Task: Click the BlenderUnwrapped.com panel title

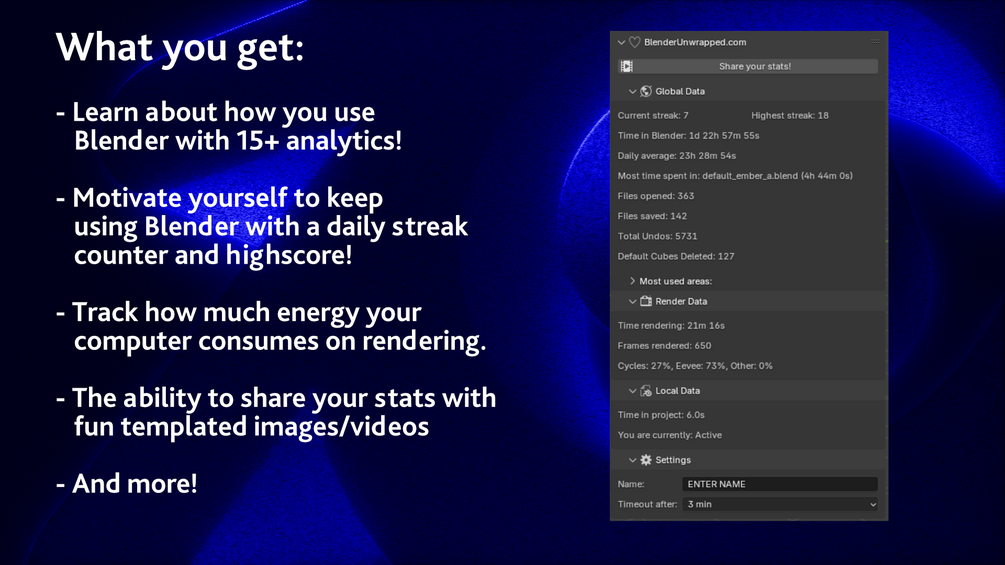Action: [695, 42]
